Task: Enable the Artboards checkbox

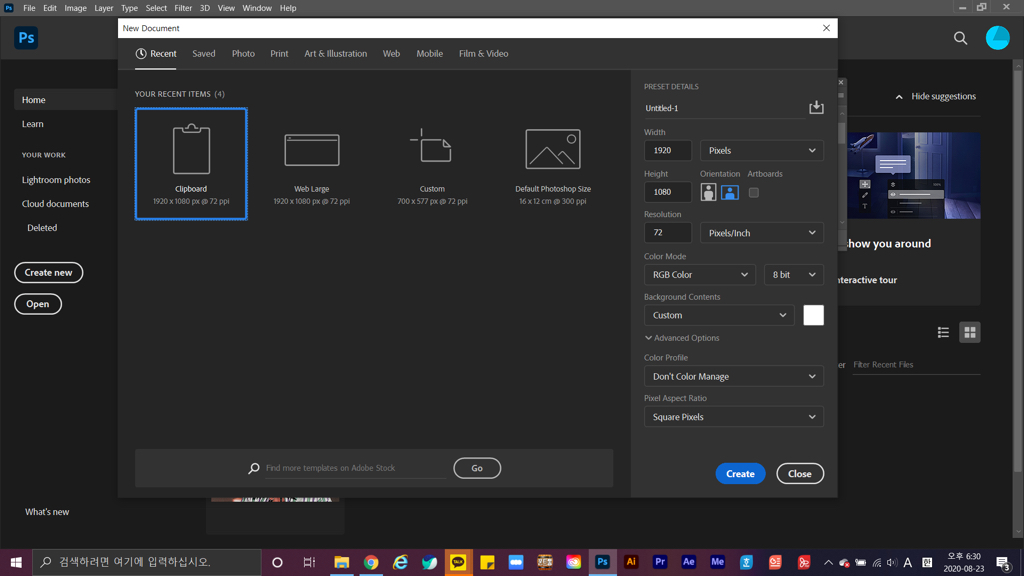Action: point(754,193)
